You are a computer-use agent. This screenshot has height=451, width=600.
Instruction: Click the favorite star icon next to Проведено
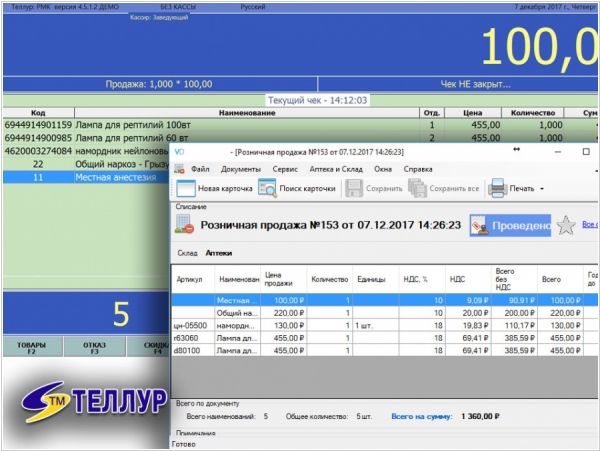pos(566,225)
